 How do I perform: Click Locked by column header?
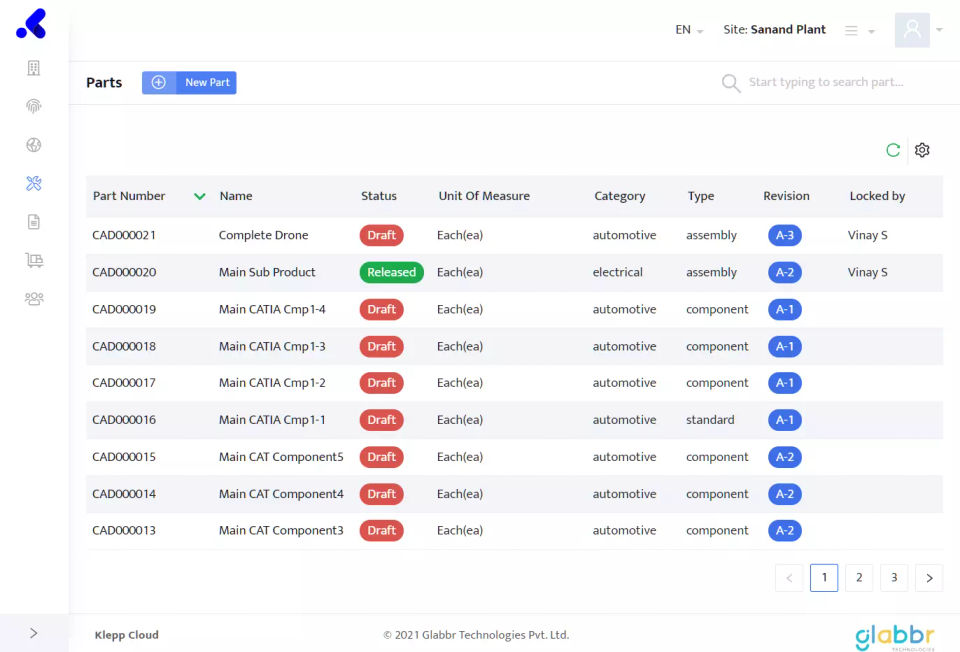877,196
